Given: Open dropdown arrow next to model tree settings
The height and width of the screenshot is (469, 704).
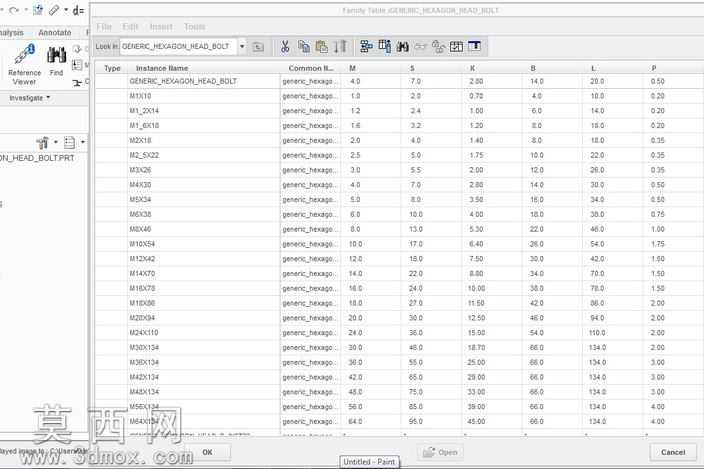Looking at the screenshot, I should pyautogui.click(x=56, y=142).
